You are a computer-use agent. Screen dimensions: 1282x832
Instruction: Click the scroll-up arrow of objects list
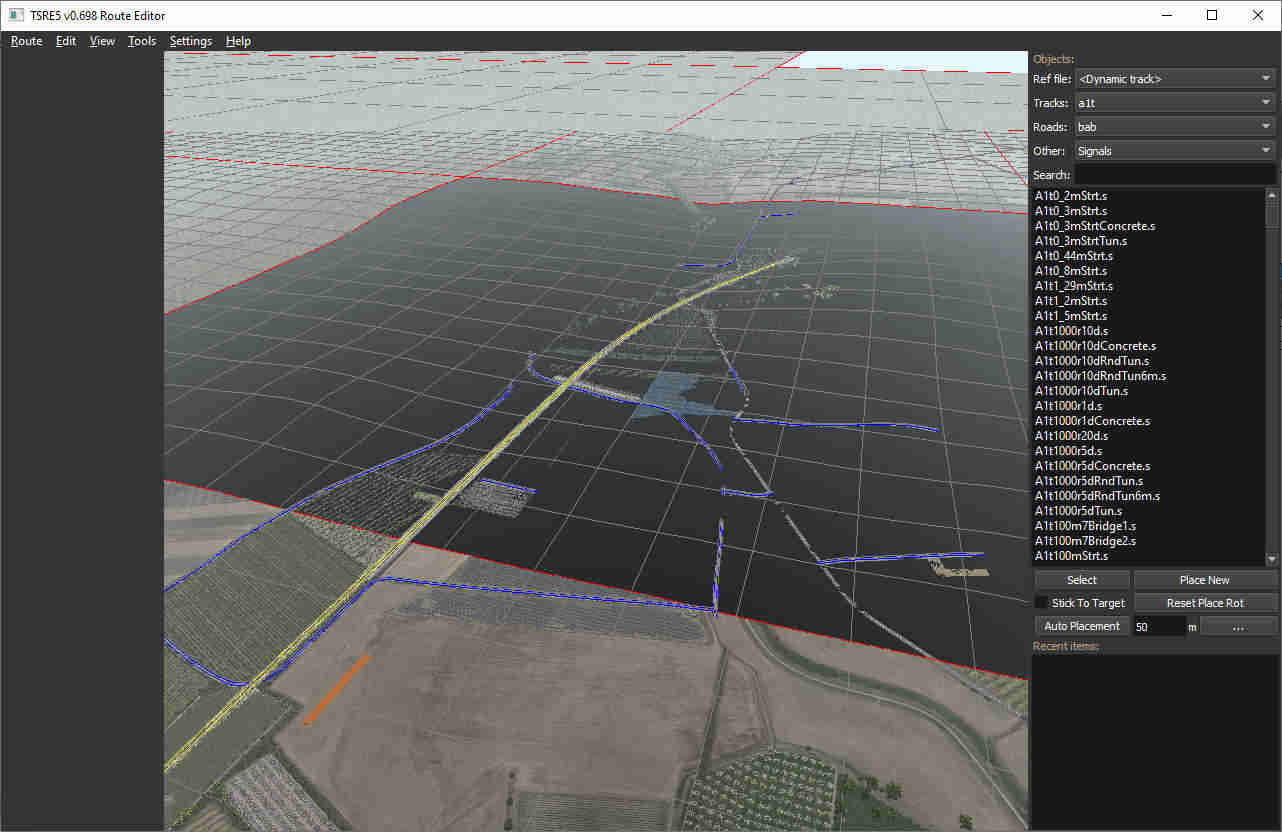tap(1272, 195)
